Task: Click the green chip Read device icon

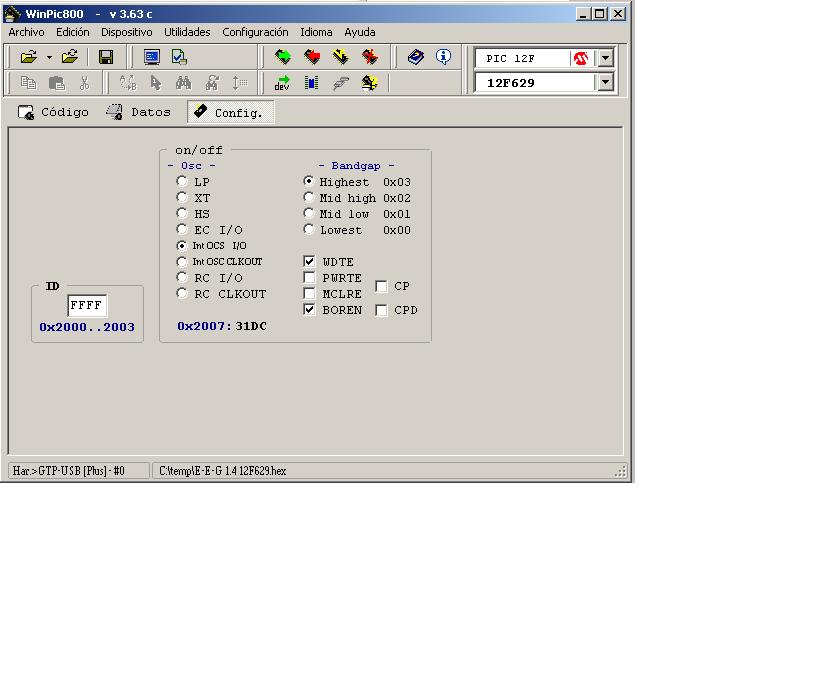Action: (x=283, y=58)
